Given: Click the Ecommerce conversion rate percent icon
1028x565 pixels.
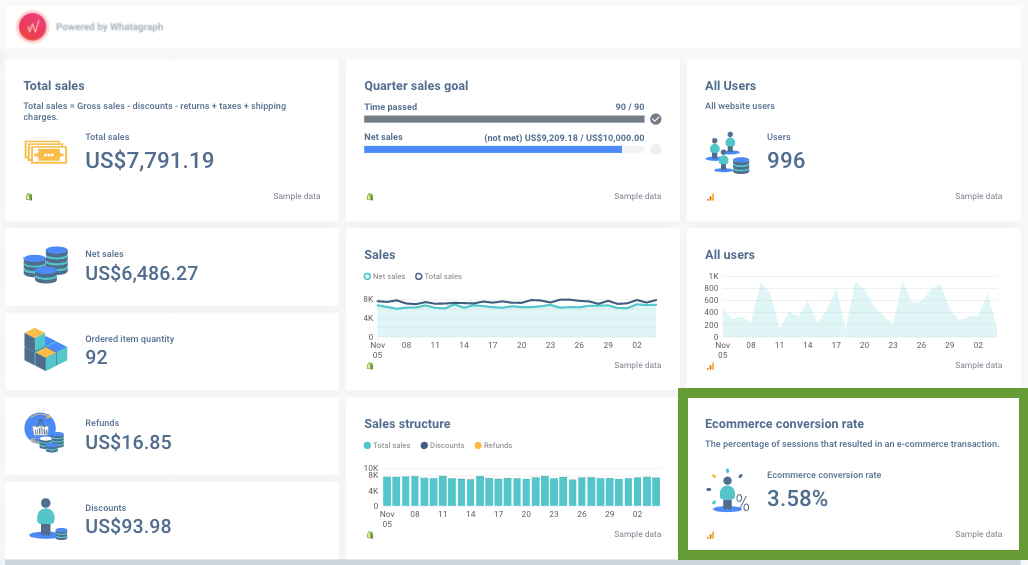Looking at the screenshot, I should [x=728, y=490].
